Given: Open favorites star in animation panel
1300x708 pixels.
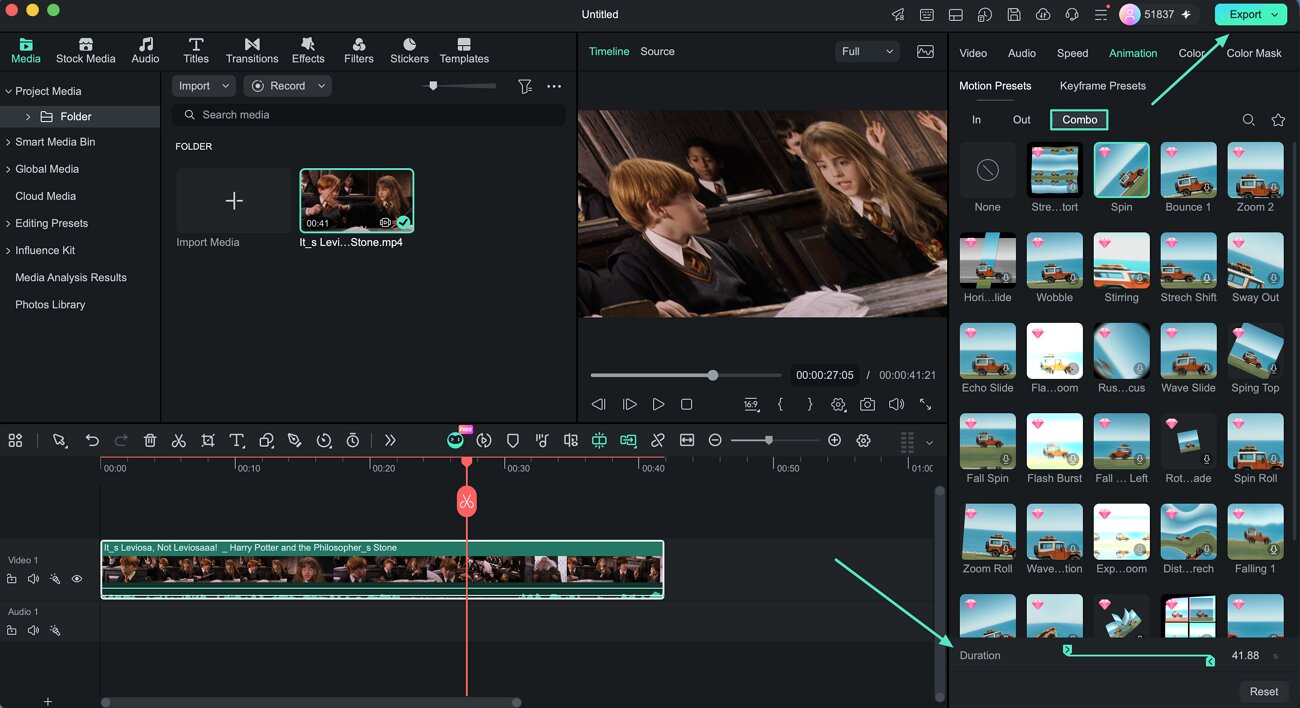Looking at the screenshot, I should [x=1278, y=120].
